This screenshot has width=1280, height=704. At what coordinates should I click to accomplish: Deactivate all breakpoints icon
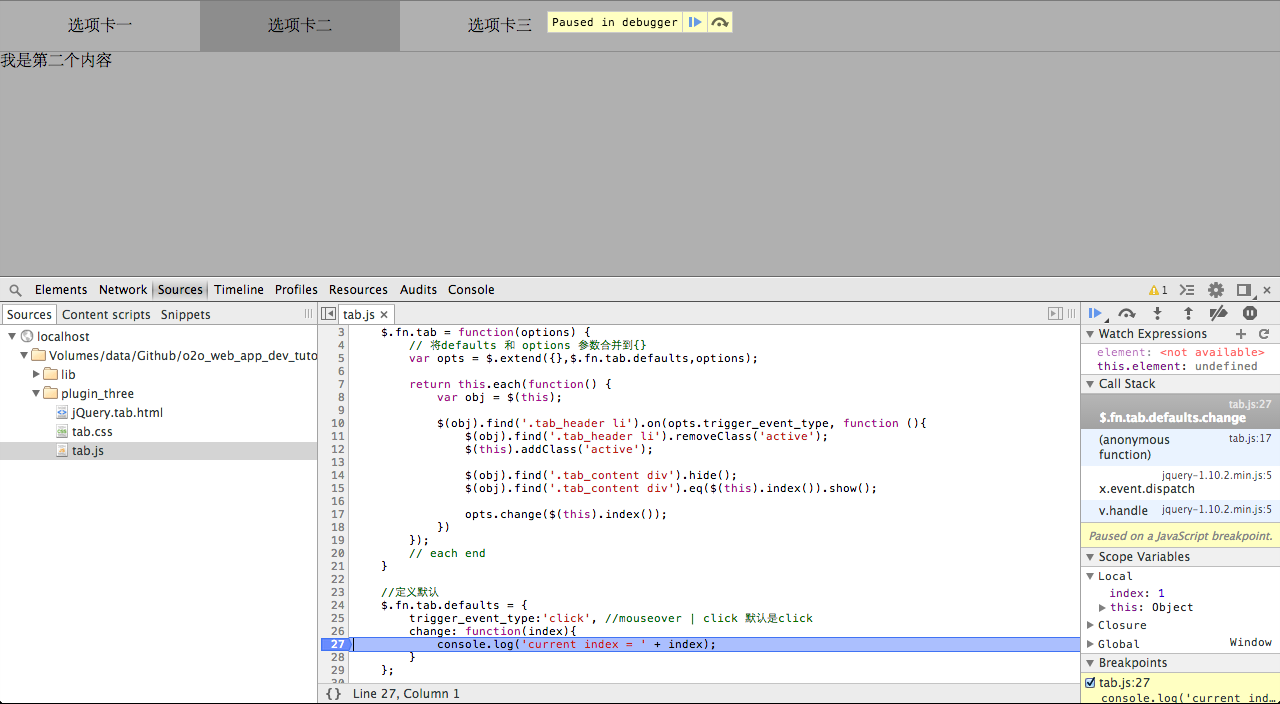(x=1218, y=314)
